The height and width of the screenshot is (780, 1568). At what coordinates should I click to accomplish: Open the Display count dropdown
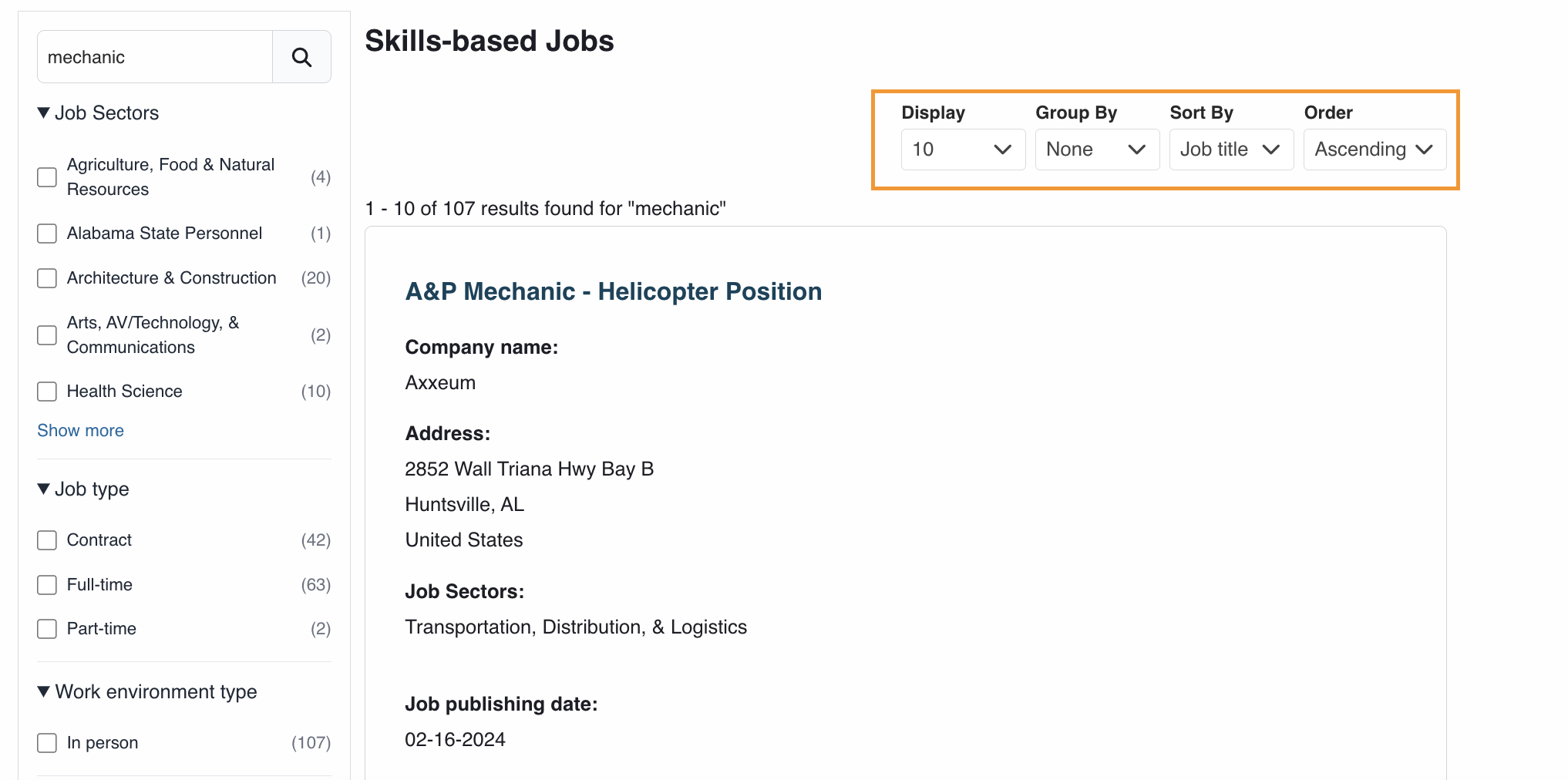963,150
